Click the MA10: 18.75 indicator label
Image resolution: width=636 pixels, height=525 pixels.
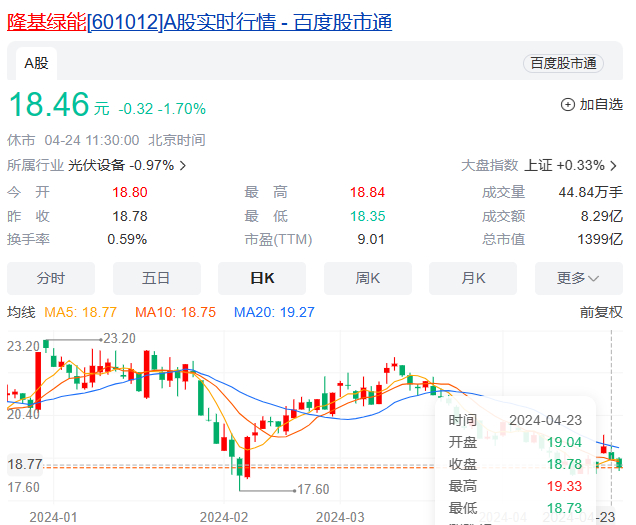(x=175, y=312)
